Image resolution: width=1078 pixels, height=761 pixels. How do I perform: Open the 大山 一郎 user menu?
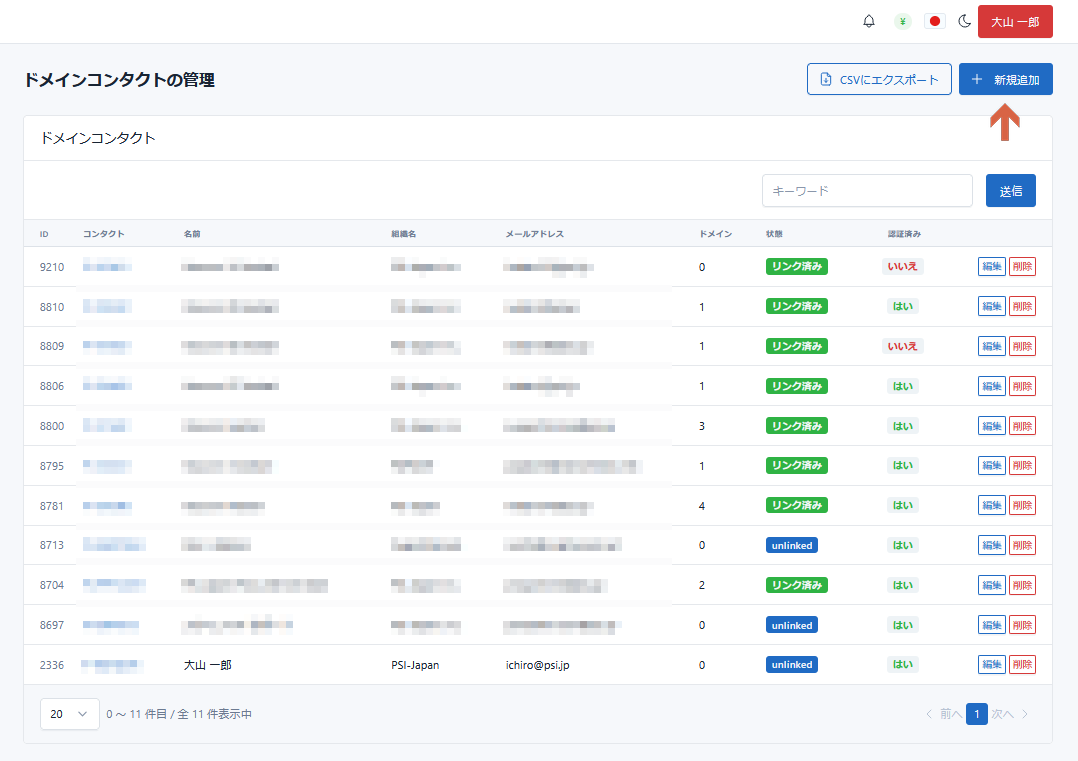[x=1014, y=21]
